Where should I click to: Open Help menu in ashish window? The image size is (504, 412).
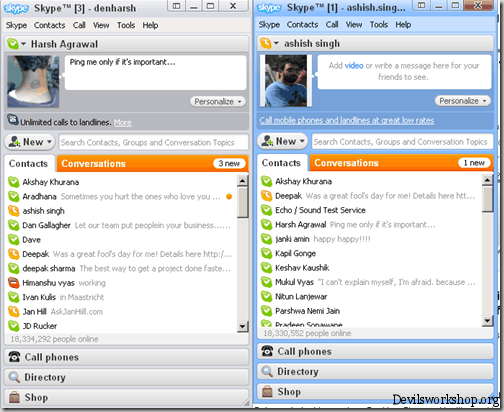403,25
